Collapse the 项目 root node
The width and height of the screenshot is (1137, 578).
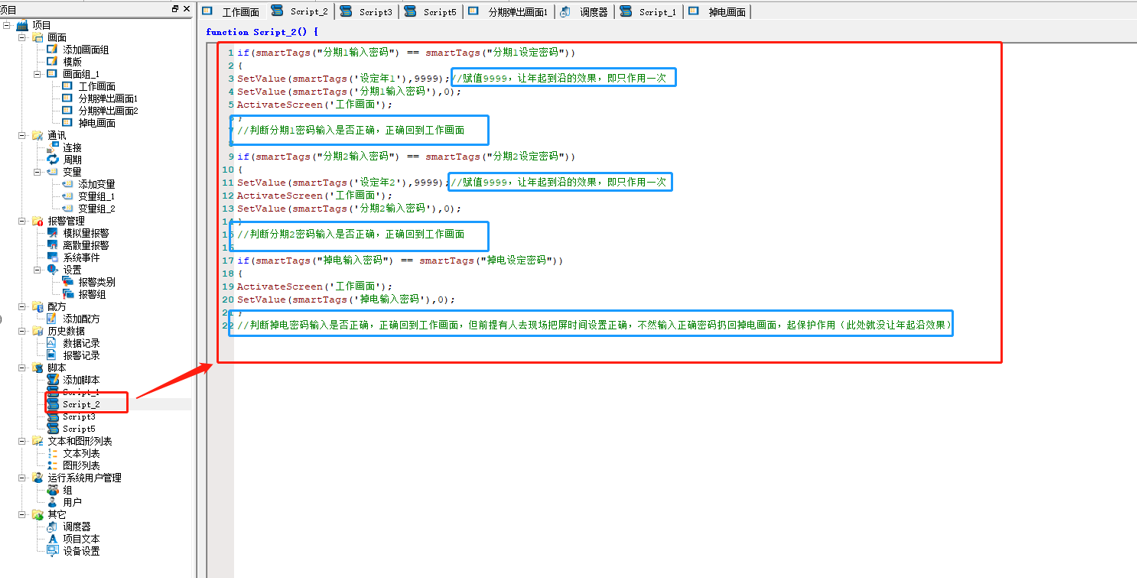click(x=7, y=25)
